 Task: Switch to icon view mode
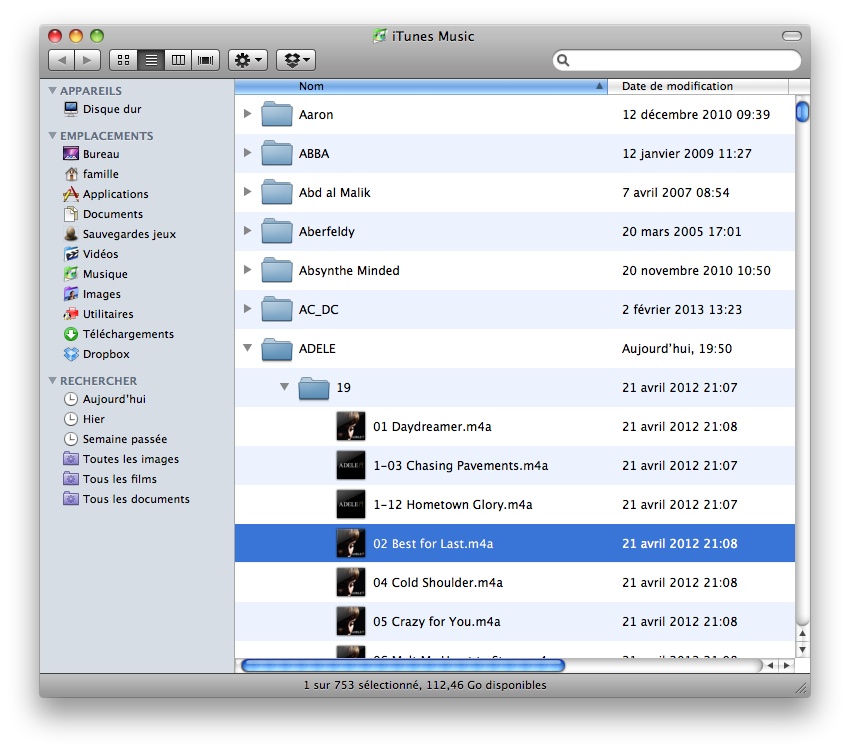pos(124,60)
